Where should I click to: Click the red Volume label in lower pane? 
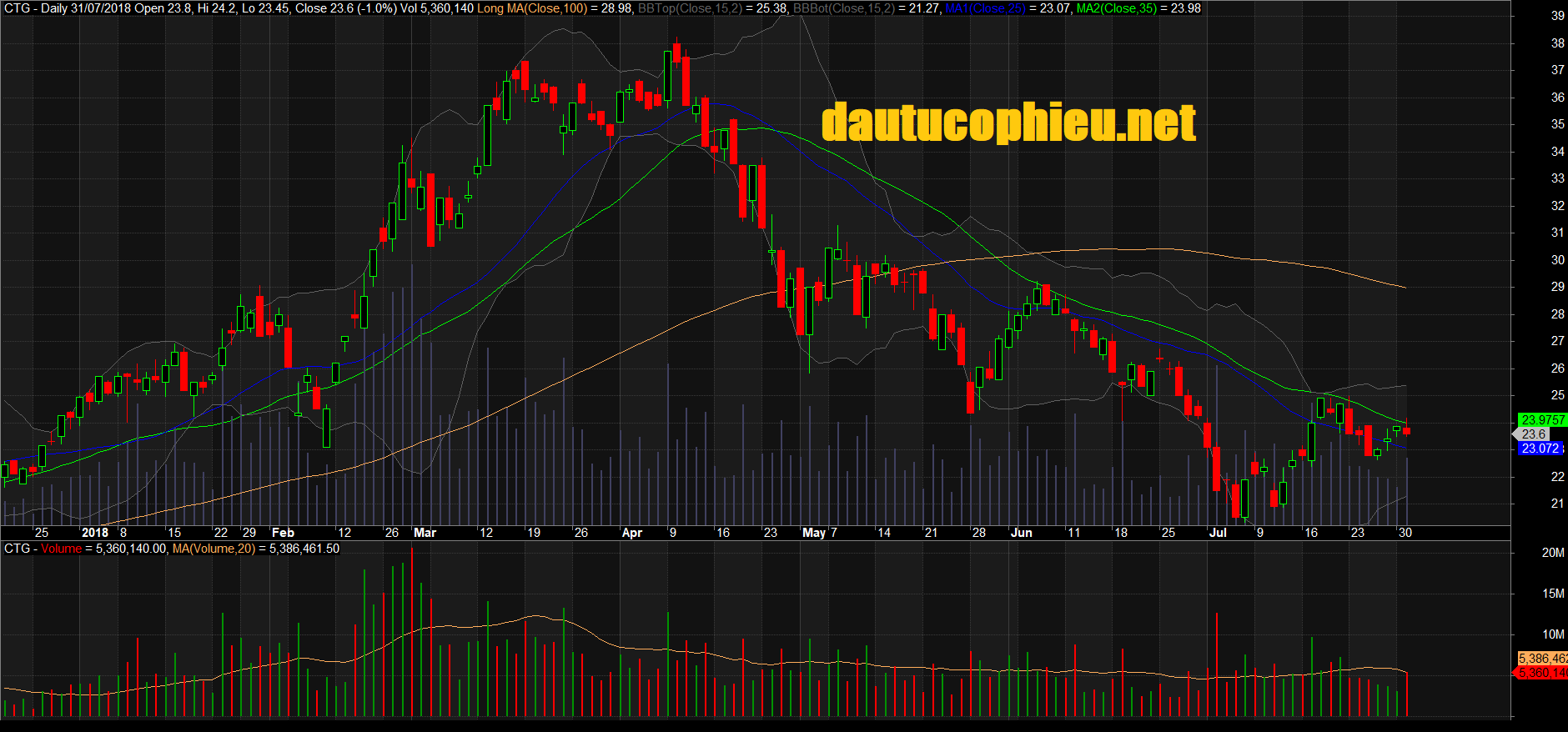[61, 549]
